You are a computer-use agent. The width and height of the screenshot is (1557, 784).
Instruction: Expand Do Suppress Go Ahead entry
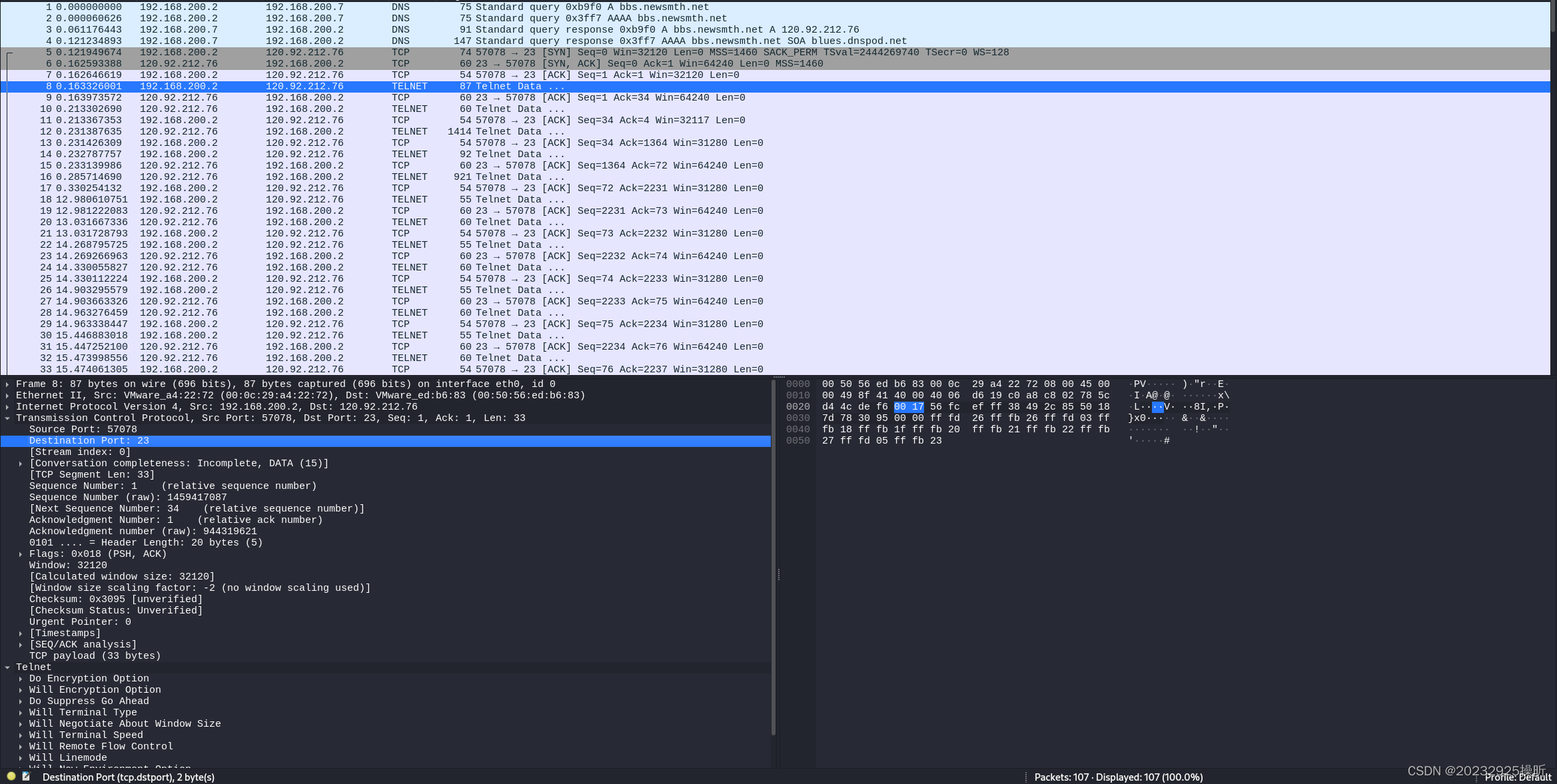[21, 701]
